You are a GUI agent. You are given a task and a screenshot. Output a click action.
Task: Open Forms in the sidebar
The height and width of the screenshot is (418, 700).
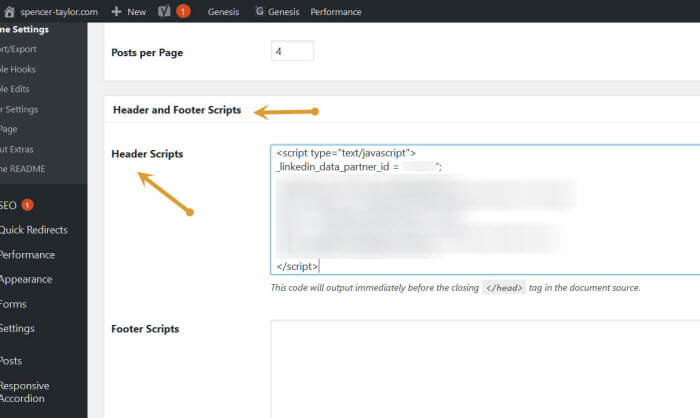[13, 304]
